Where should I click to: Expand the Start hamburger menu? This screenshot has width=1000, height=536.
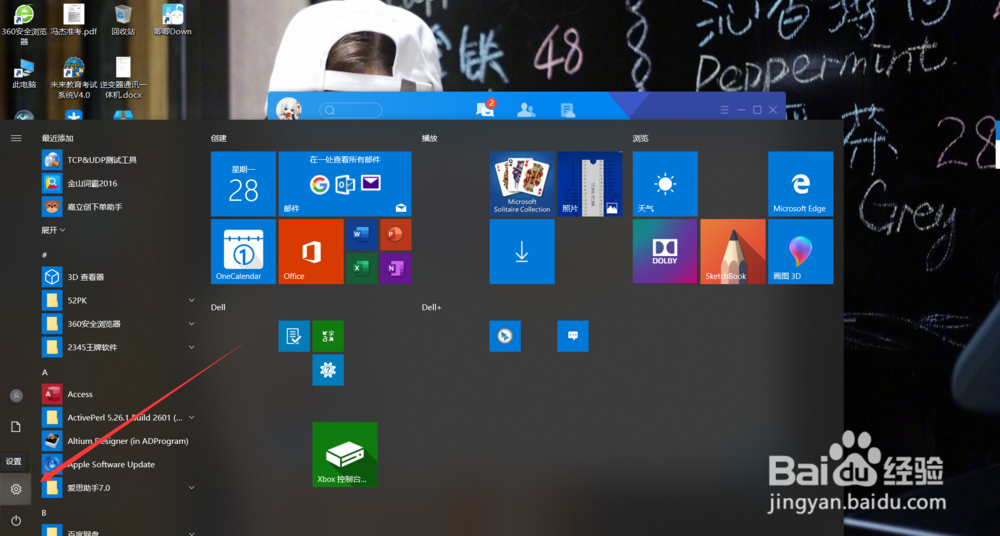pyautogui.click(x=16, y=138)
